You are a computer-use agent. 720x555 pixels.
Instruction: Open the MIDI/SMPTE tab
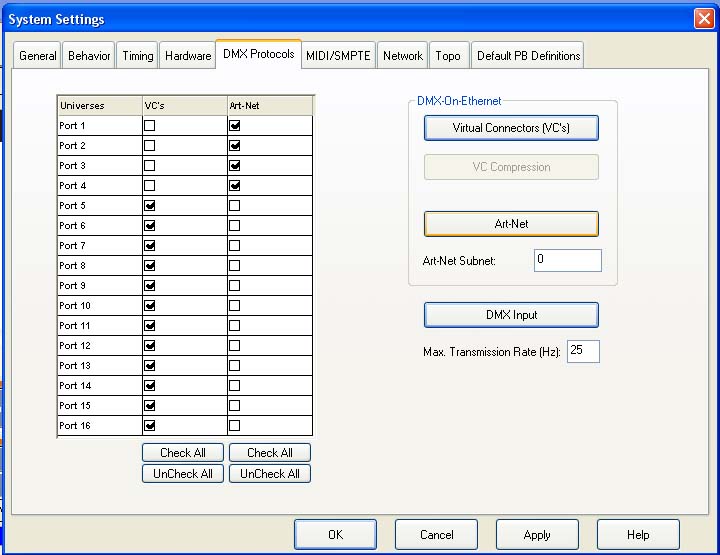click(x=339, y=56)
